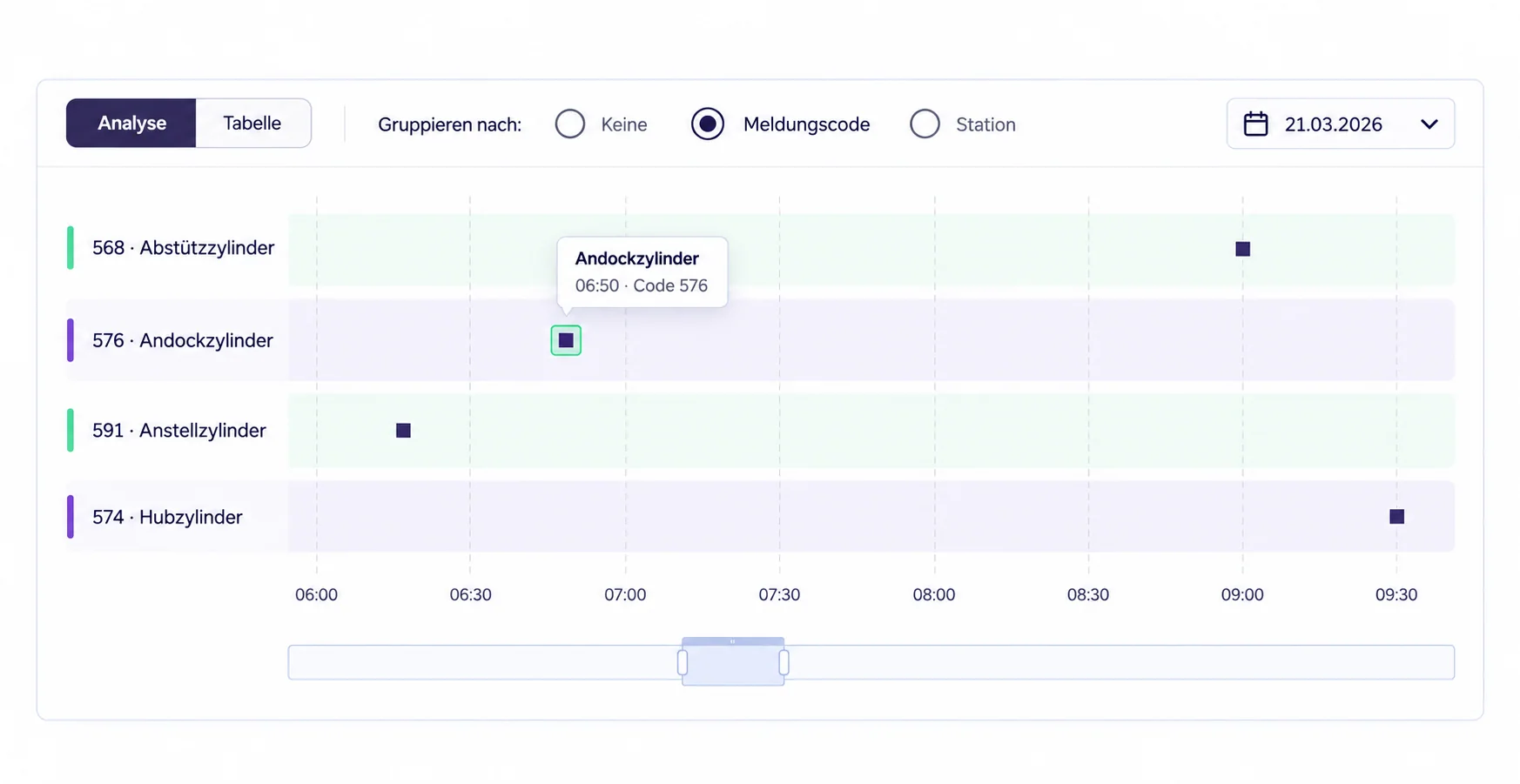Viewport: 1520px width, 784px height.
Task: Select the date field showing 21.03.2026
Action: [1340, 124]
